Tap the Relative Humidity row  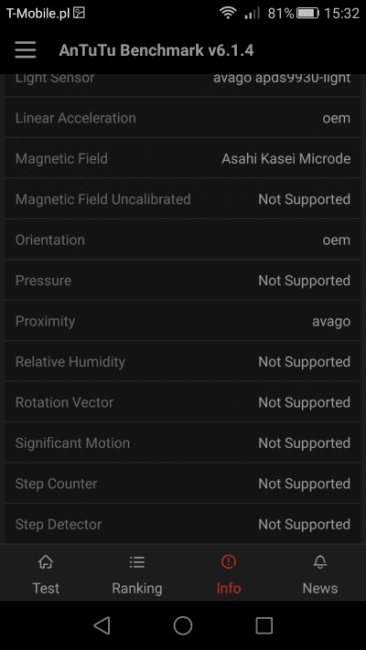(x=183, y=362)
